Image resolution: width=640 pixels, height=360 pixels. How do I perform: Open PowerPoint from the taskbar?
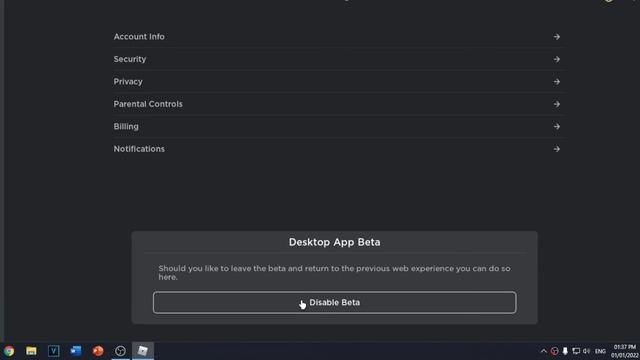point(98,351)
